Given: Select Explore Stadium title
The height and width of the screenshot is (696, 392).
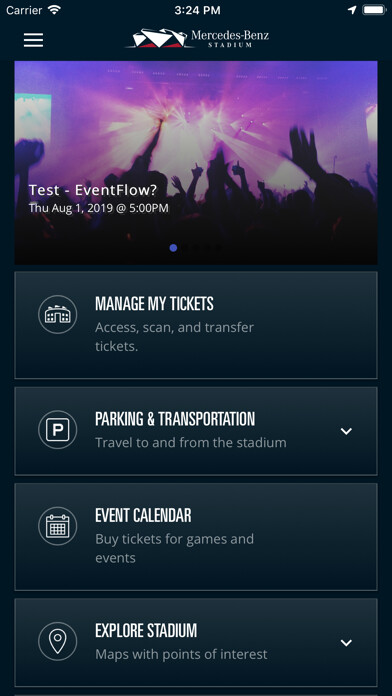Looking at the screenshot, I should 146,631.
